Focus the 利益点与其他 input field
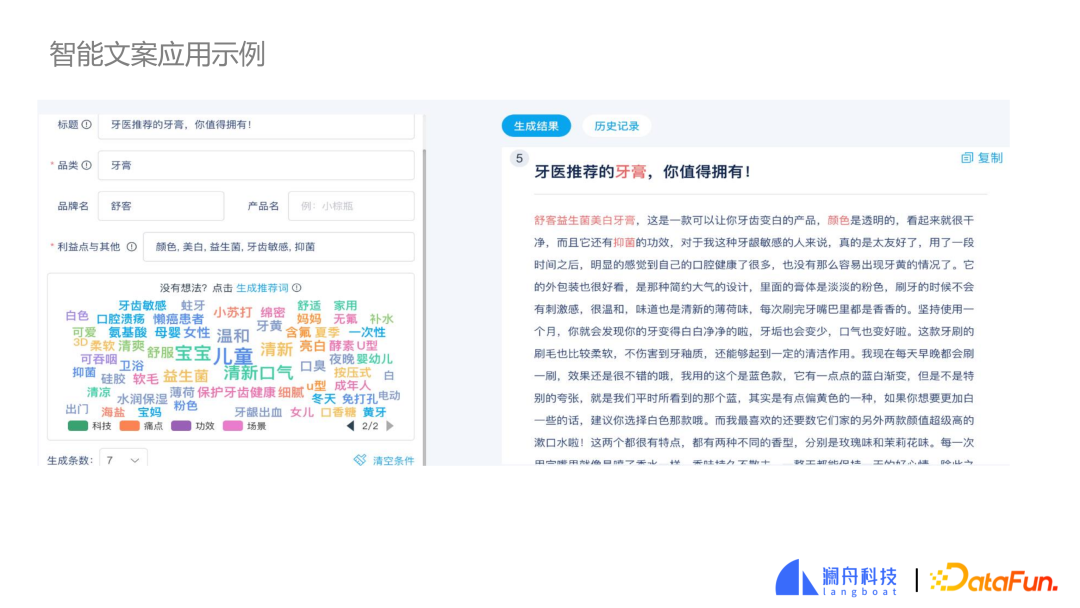1080x608 pixels. [x=279, y=247]
